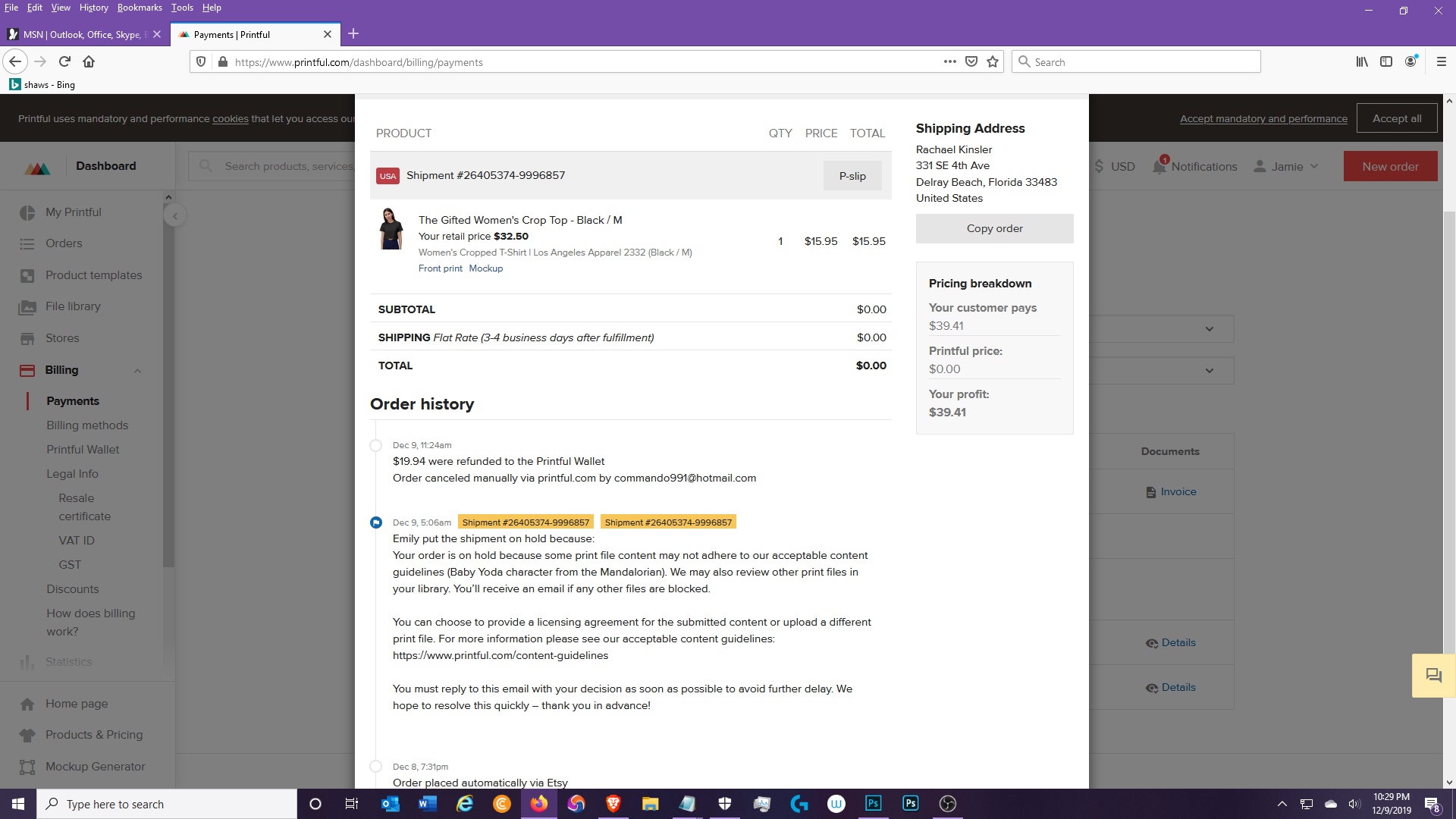Image resolution: width=1456 pixels, height=819 pixels.
Task: Open the Orders section icon
Action: [x=27, y=243]
